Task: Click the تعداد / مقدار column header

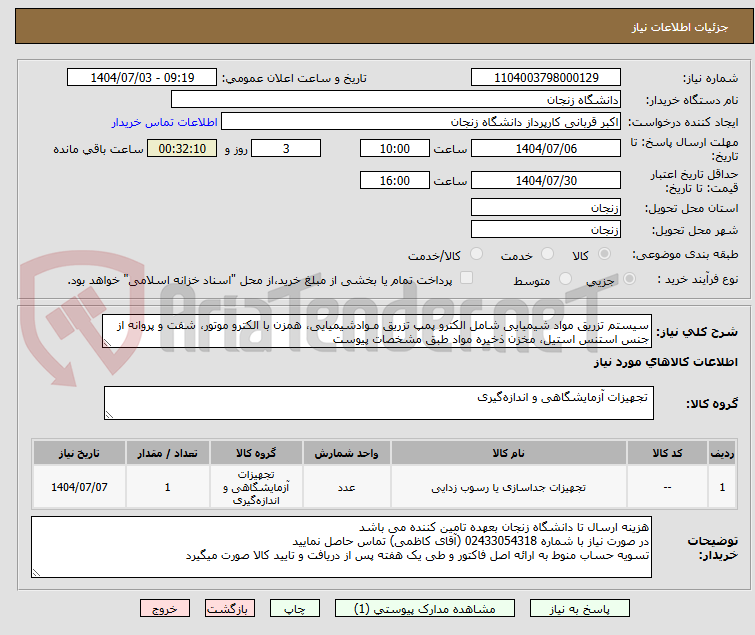Action: (x=168, y=453)
